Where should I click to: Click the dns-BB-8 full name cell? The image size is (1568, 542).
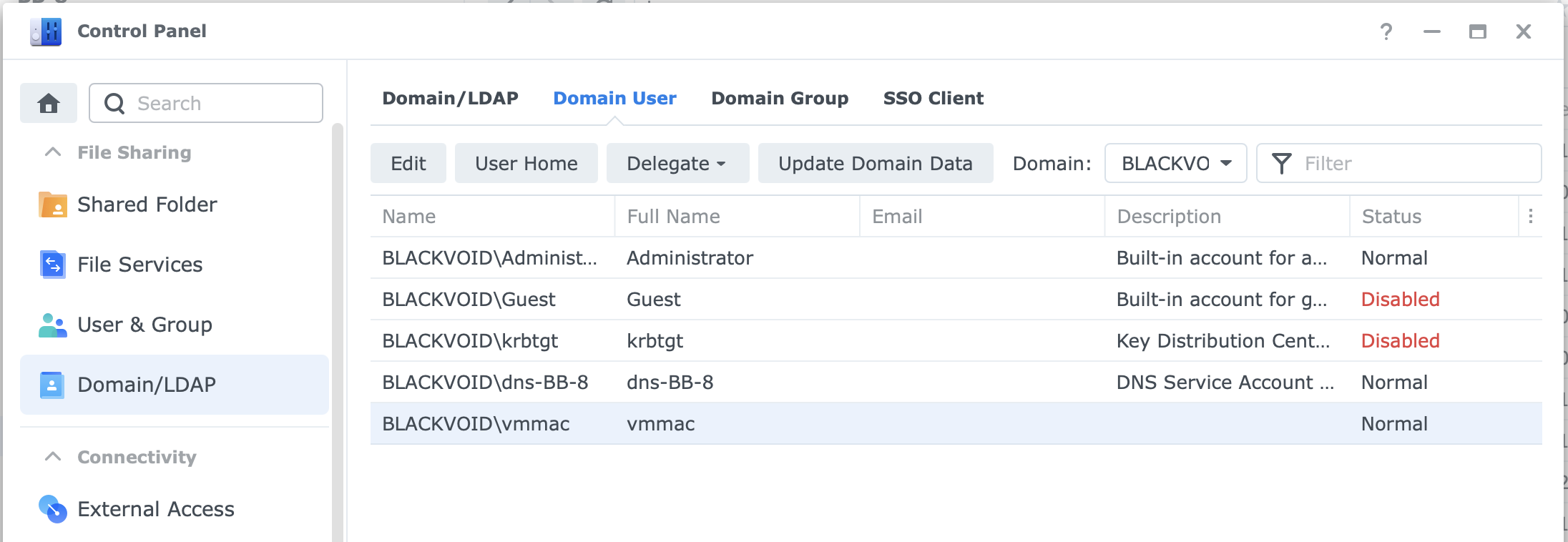point(670,382)
